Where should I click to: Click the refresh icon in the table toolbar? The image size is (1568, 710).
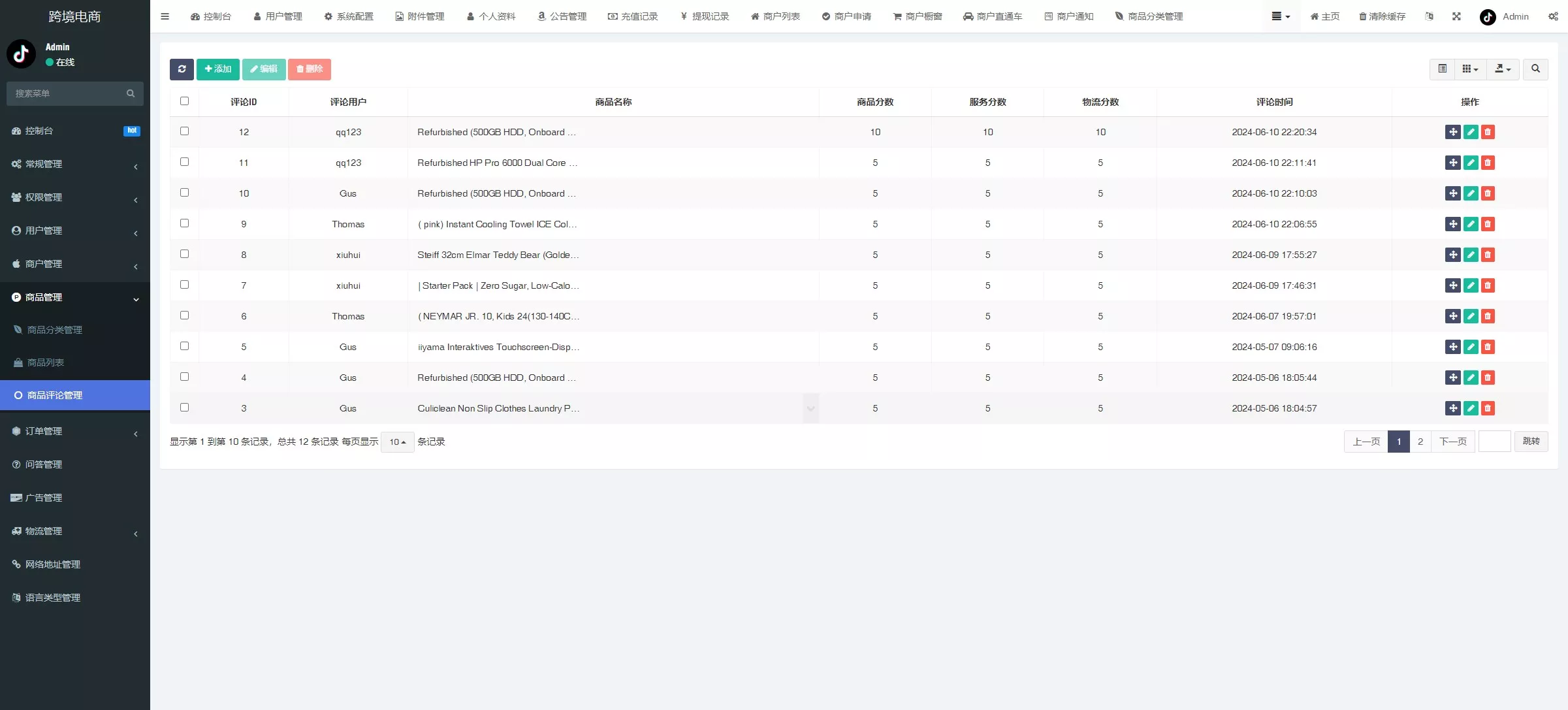182,69
